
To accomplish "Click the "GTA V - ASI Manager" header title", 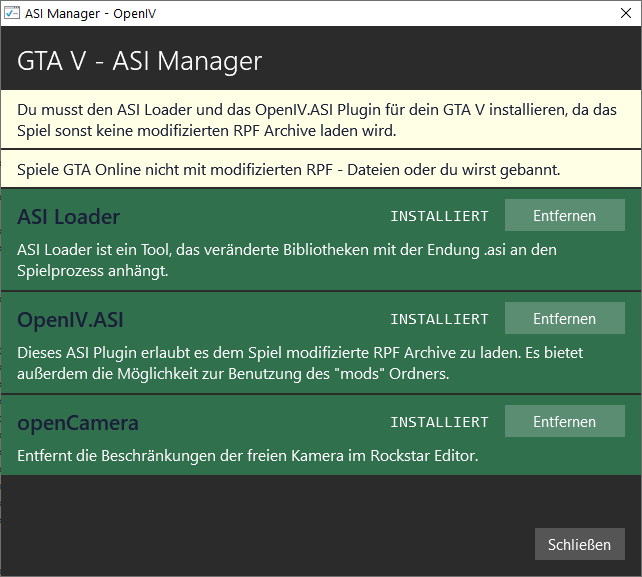I will pos(140,61).
